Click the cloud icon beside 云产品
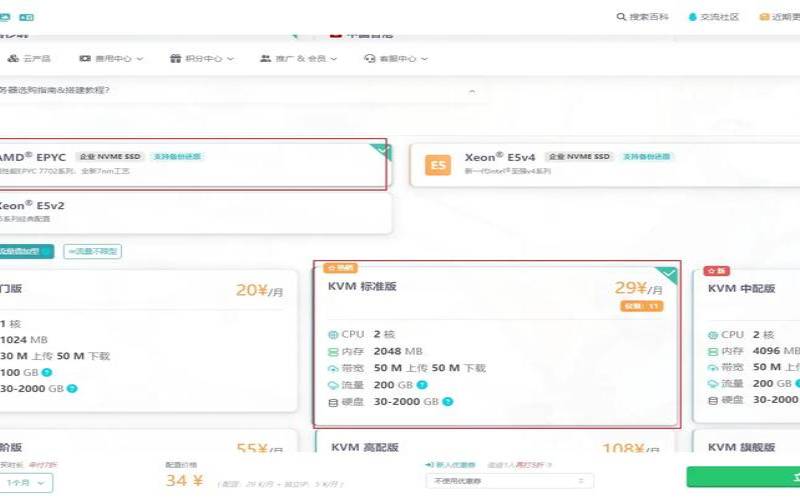Image resolution: width=800 pixels, height=500 pixels. [x=13, y=59]
